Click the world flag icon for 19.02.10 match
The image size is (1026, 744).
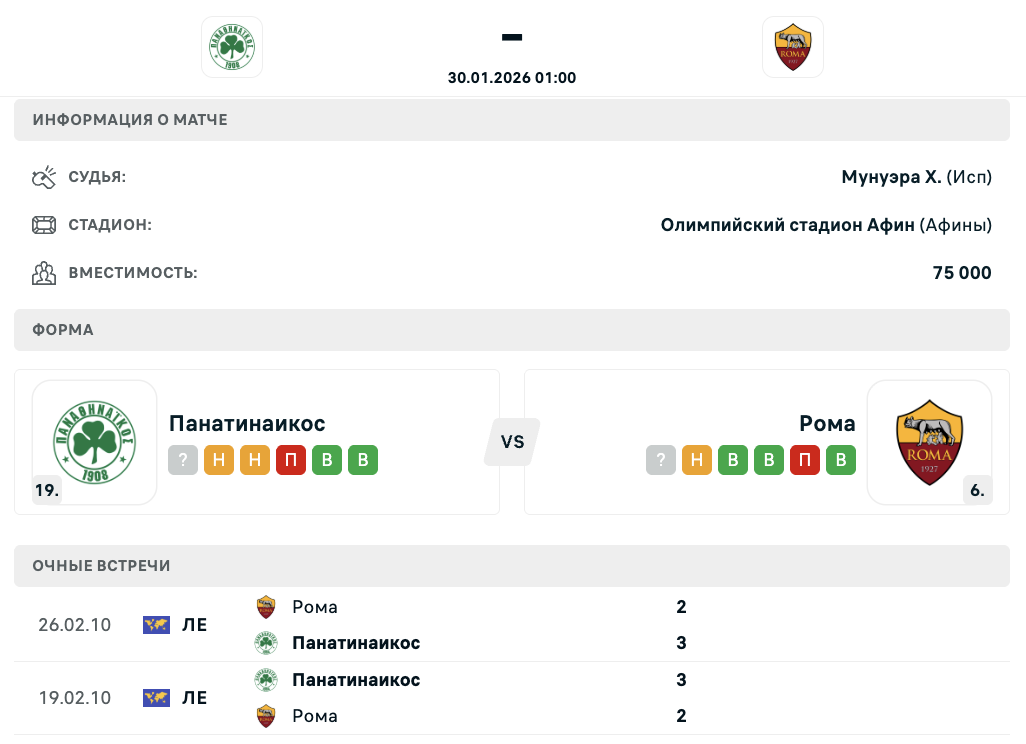pyautogui.click(x=155, y=698)
